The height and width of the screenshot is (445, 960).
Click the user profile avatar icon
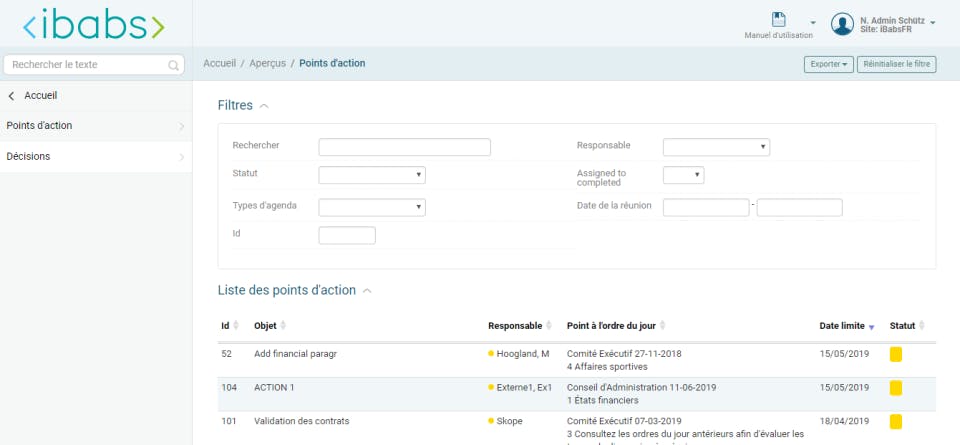pyautogui.click(x=842, y=24)
